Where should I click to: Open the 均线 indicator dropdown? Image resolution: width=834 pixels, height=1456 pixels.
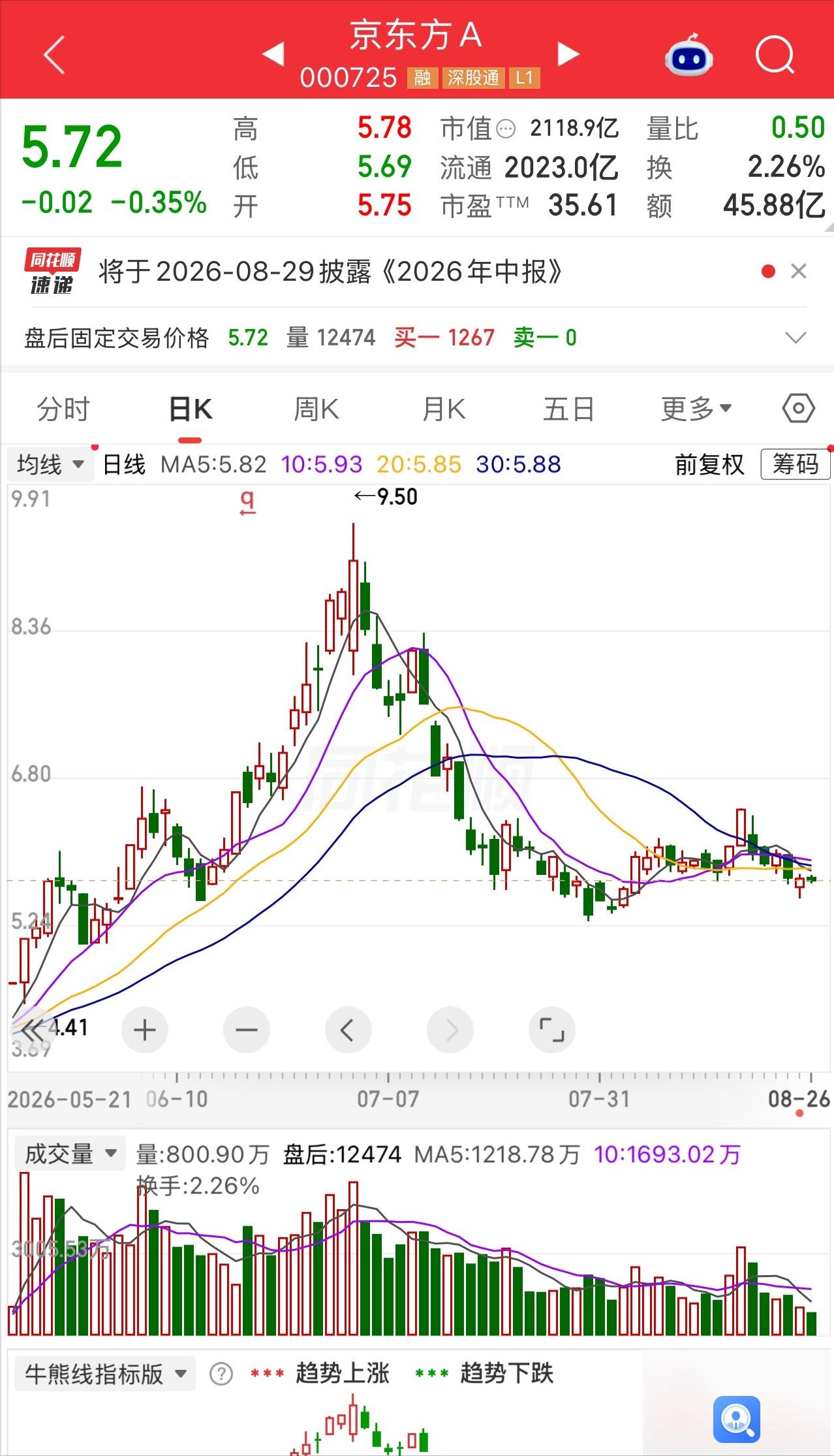coord(52,465)
